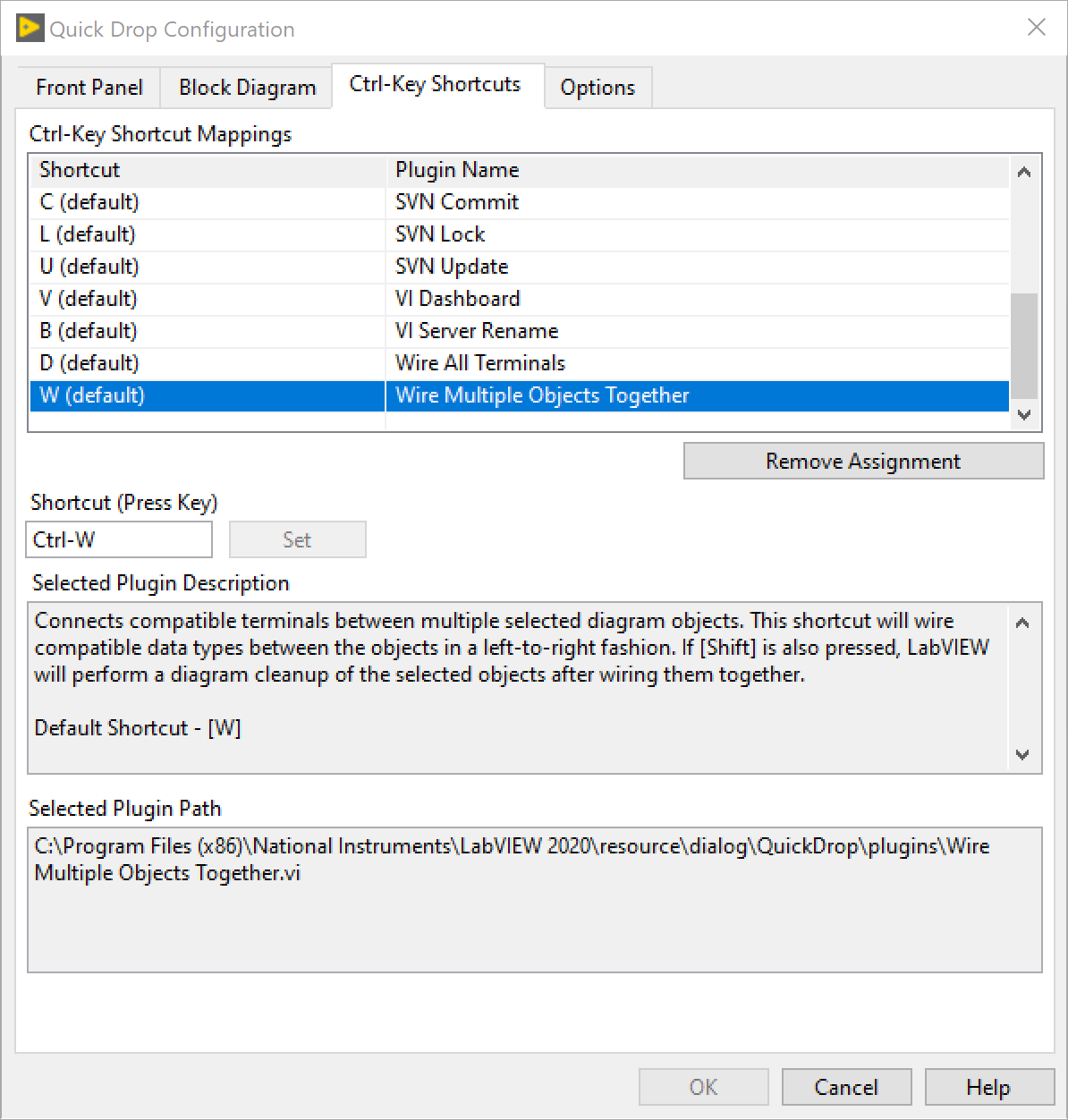This screenshot has height=1120, width=1068.
Task: Click the LabVIEW icon in the title bar
Action: click(x=28, y=27)
